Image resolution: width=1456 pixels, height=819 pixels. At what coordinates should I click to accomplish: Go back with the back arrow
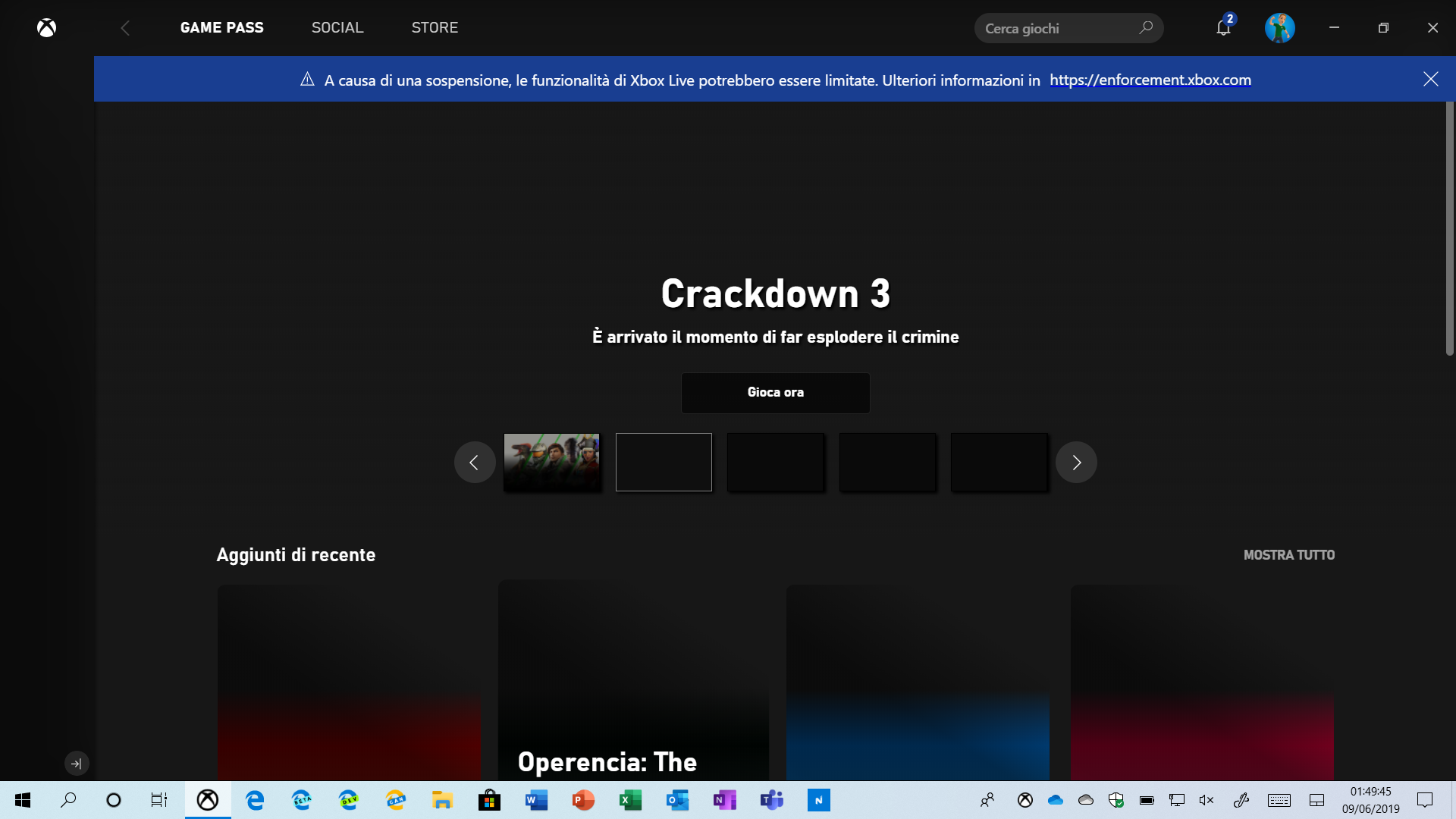(125, 28)
